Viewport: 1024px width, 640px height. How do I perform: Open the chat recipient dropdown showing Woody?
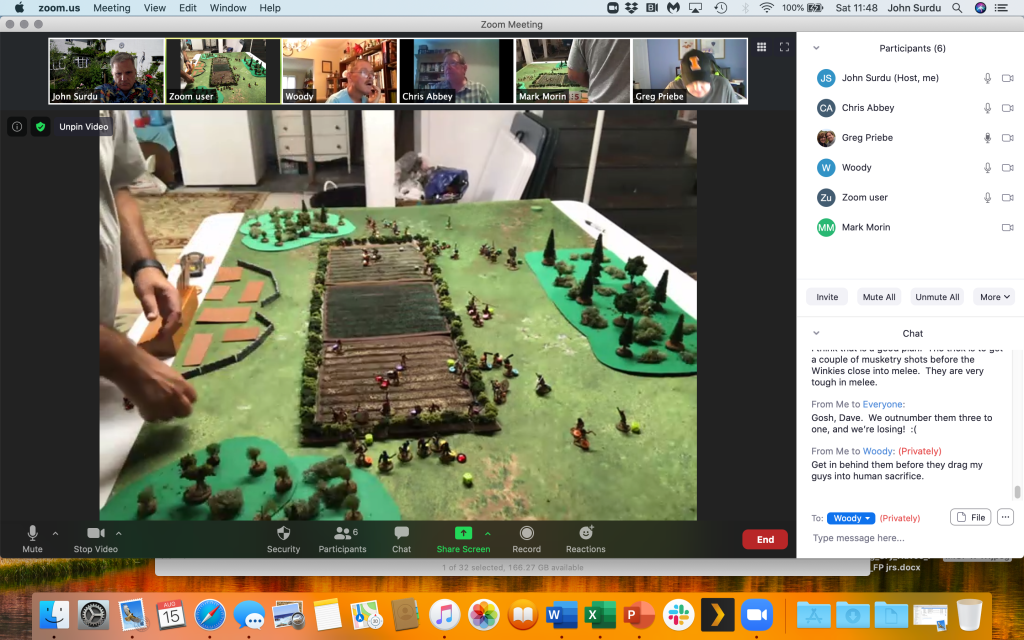[850, 518]
